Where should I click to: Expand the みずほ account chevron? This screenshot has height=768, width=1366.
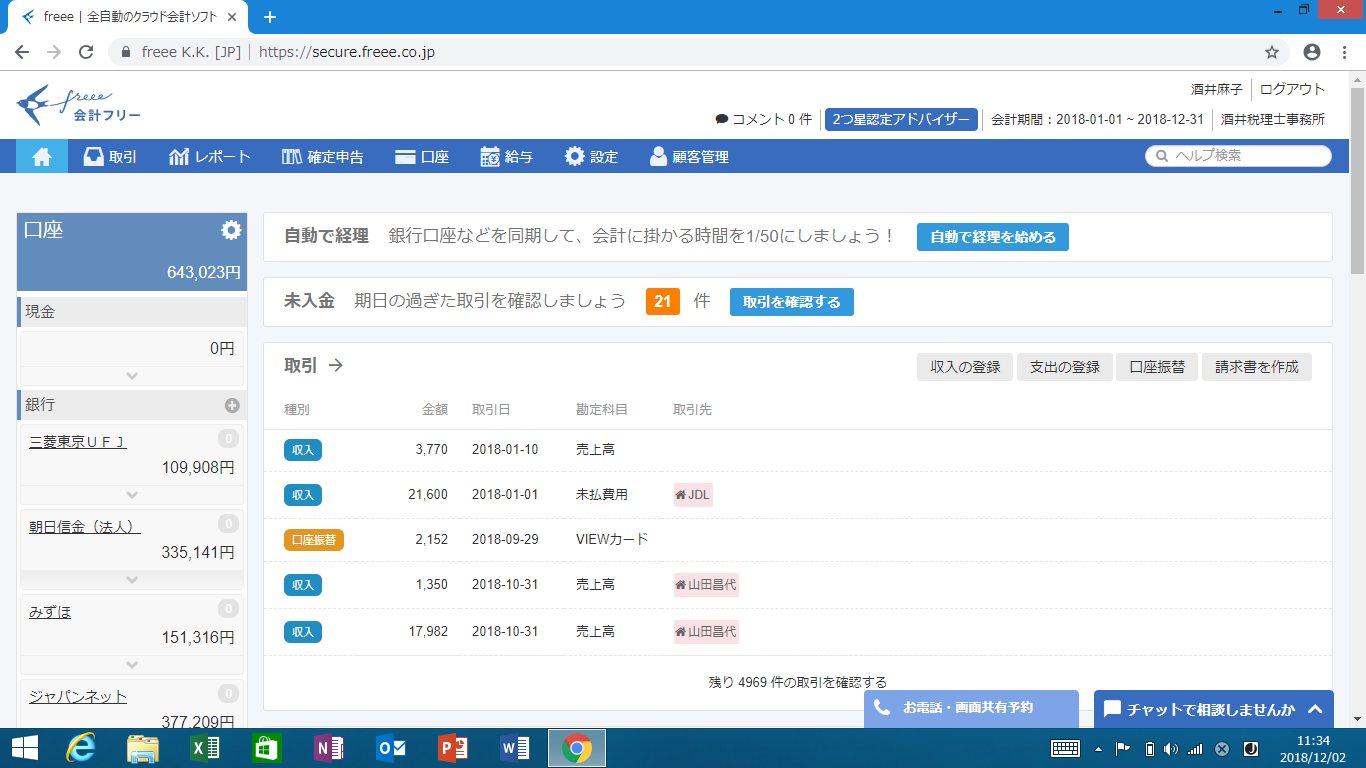tap(132, 664)
